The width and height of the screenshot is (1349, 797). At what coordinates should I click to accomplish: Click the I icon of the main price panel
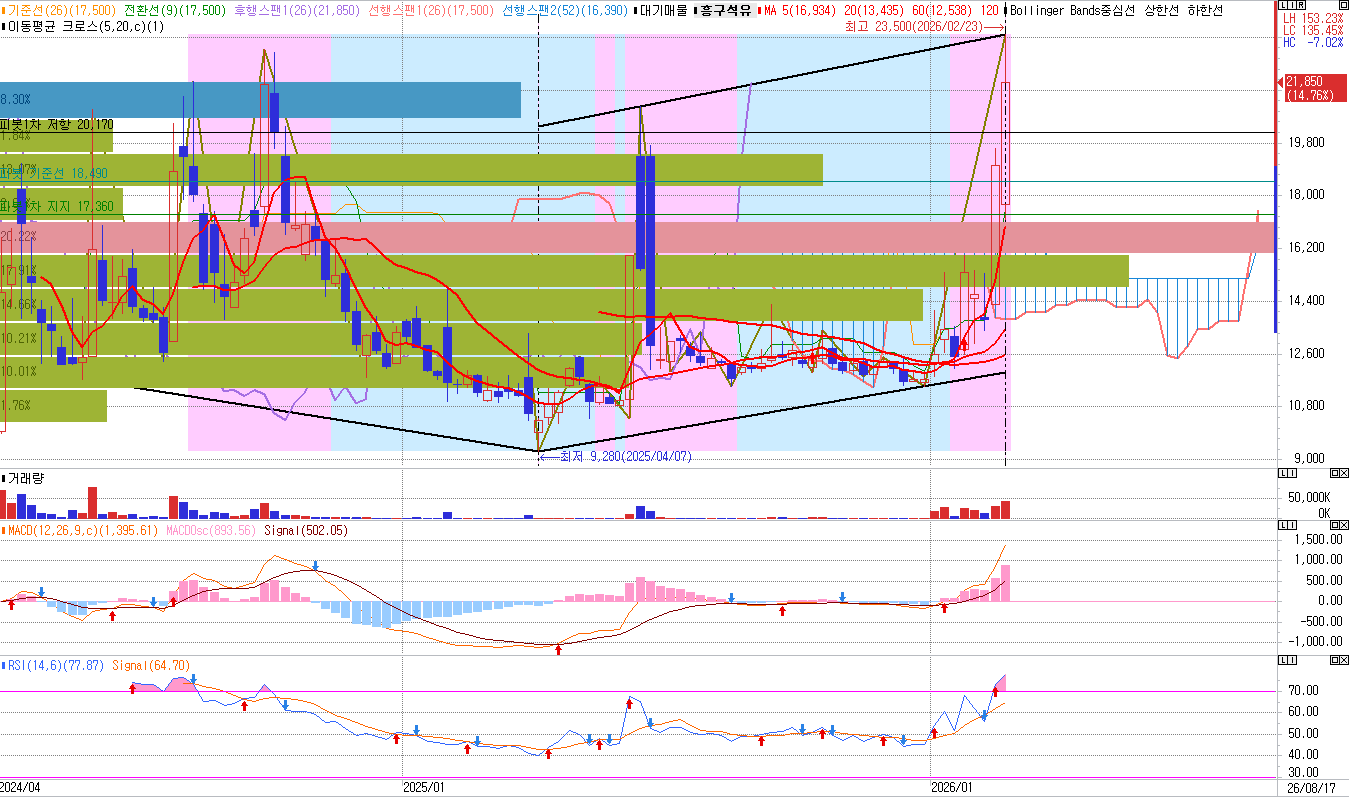tap(1292, 5)
